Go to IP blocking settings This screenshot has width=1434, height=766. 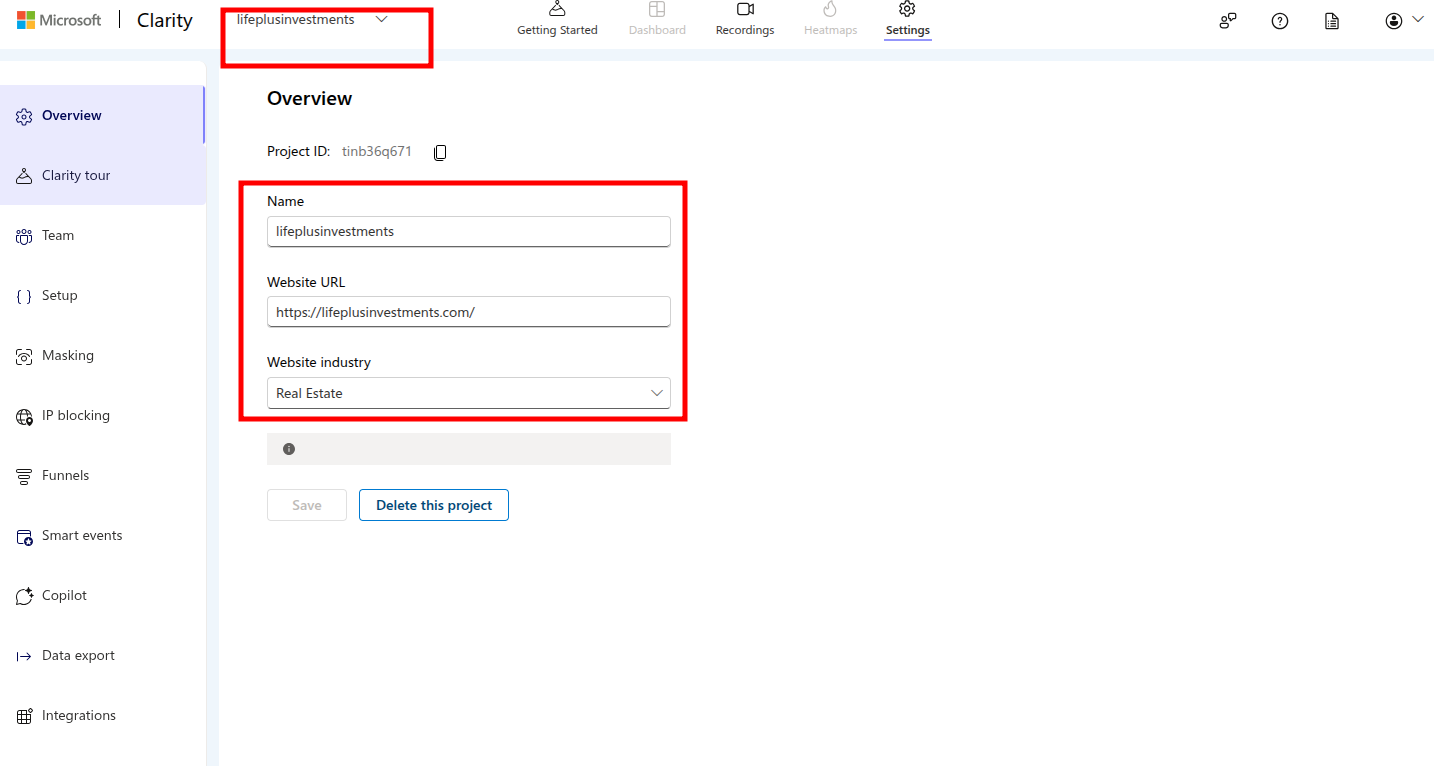point(103,416)
